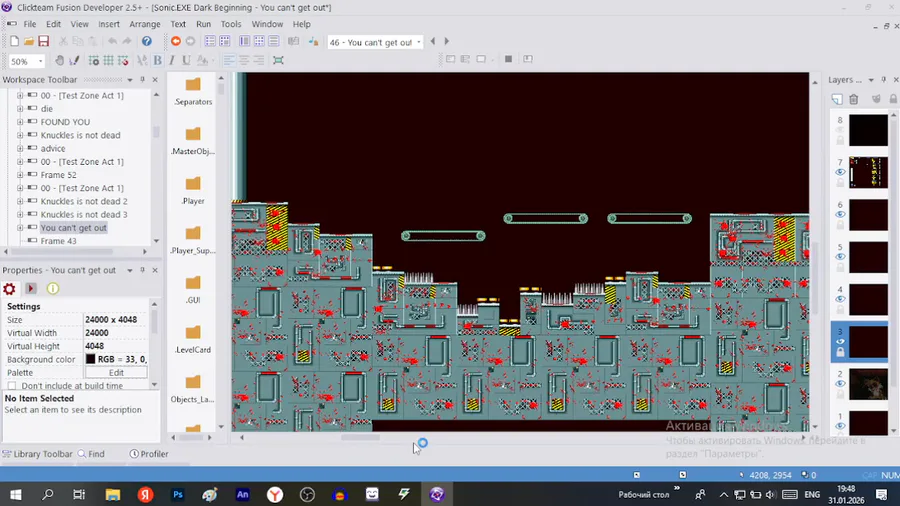Toggle visibility of layer 3
This screenshot has height=506, width=900.
coord(840,342)
